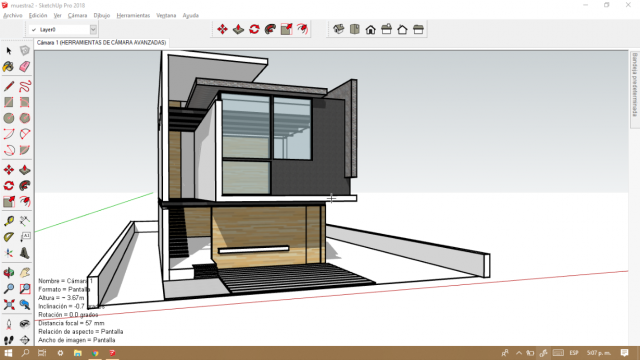Open the Edición menu
640x360 pixels.
pyautogui.click(x=38, y=16)
